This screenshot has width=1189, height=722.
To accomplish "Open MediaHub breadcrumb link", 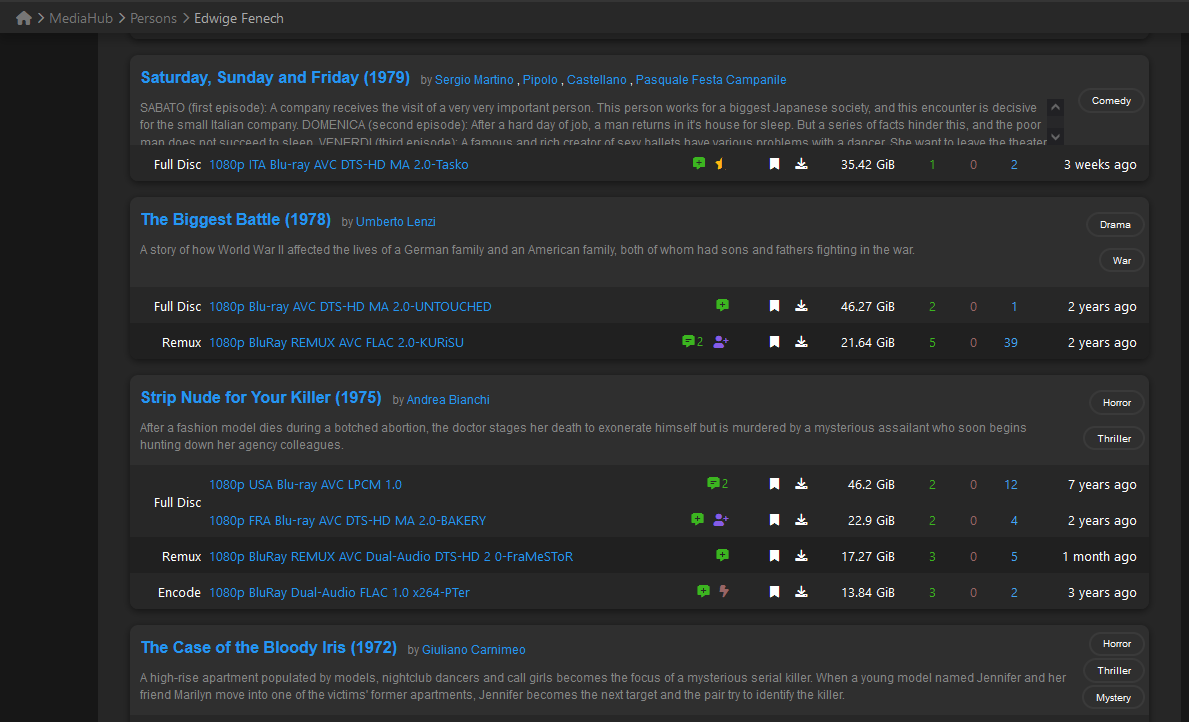I will tap(80, 18).
